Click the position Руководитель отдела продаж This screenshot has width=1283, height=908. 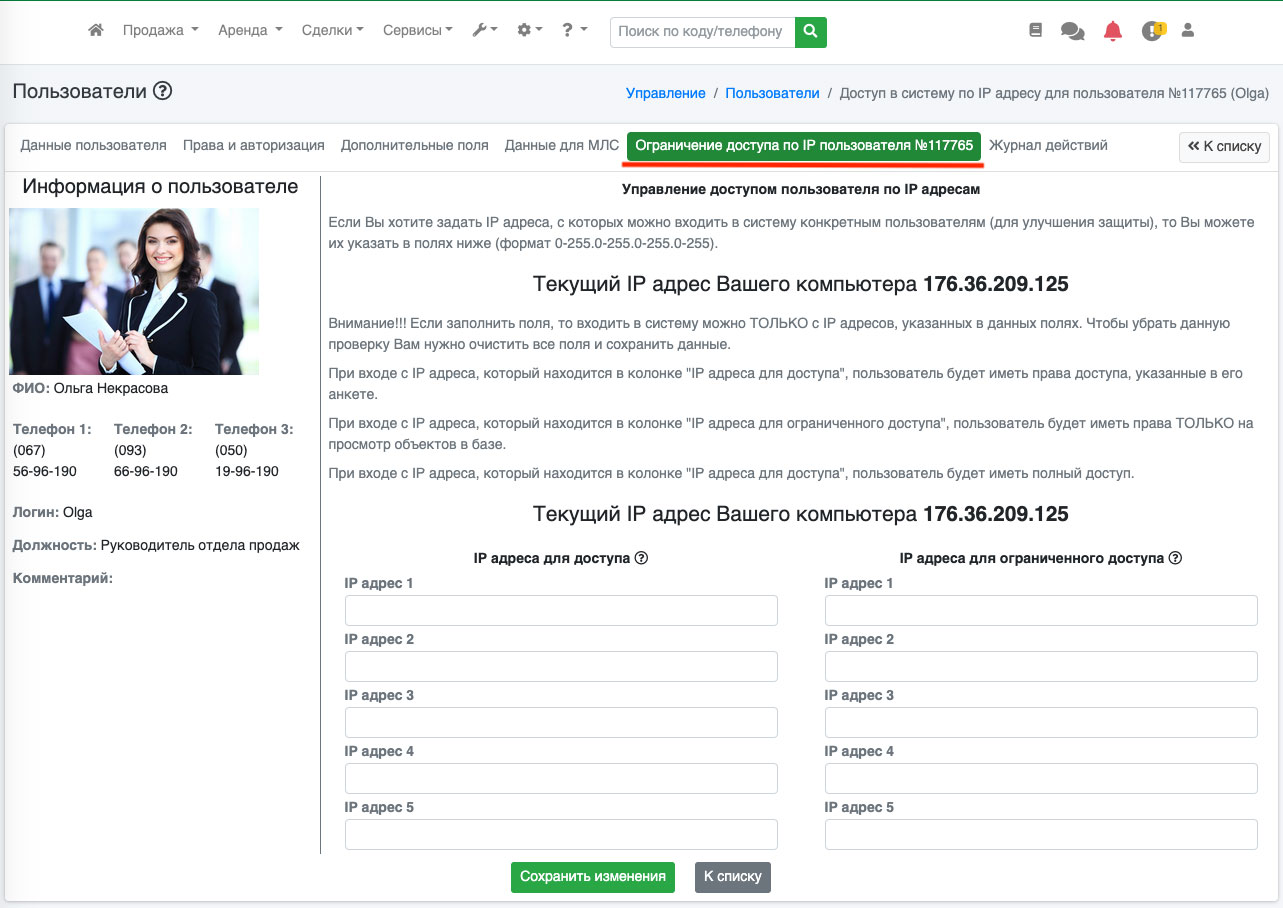(200, 546)
